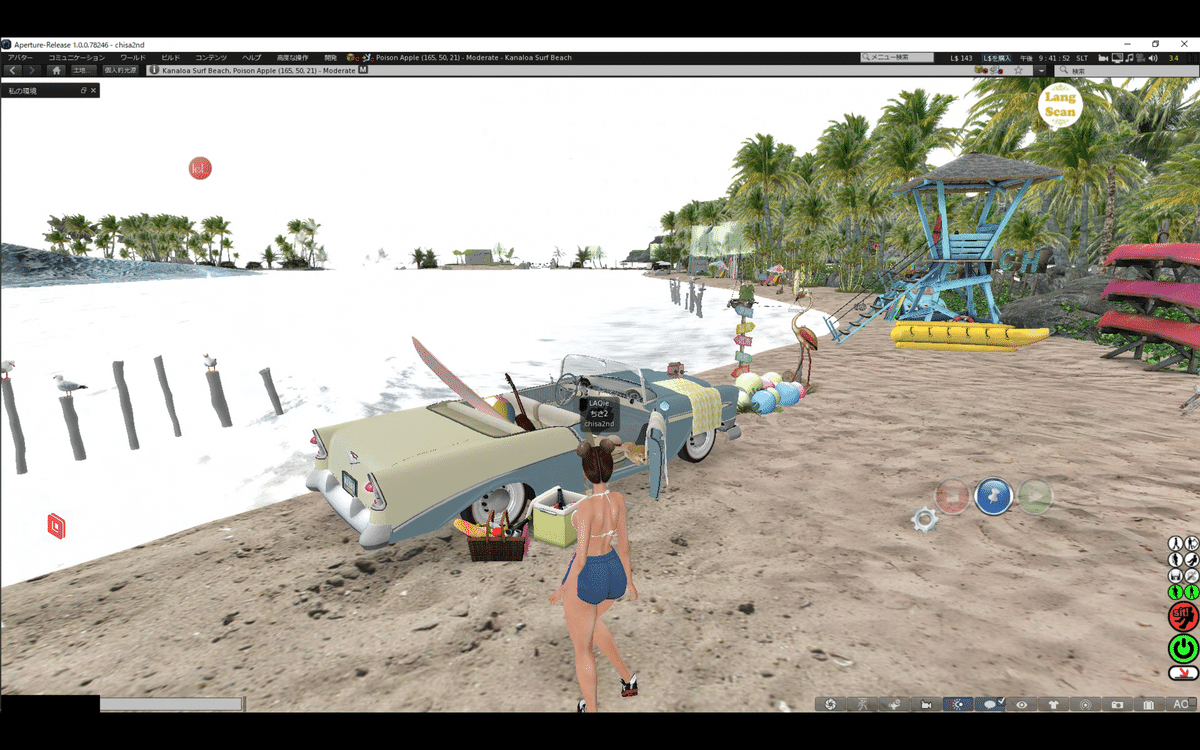The image size is (1200, 750).
Task: Mute sound with the speaker icon
Action: coord(1152,58)
